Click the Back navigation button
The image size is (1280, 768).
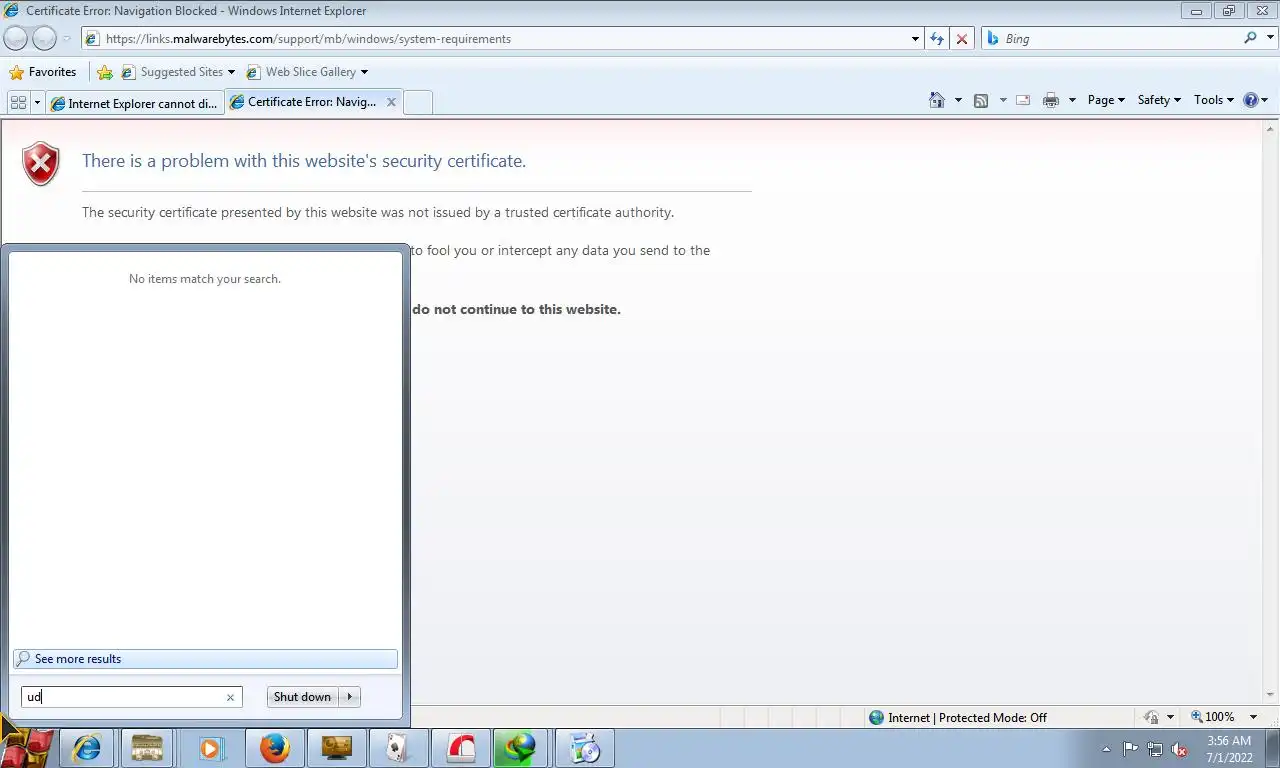15,38
